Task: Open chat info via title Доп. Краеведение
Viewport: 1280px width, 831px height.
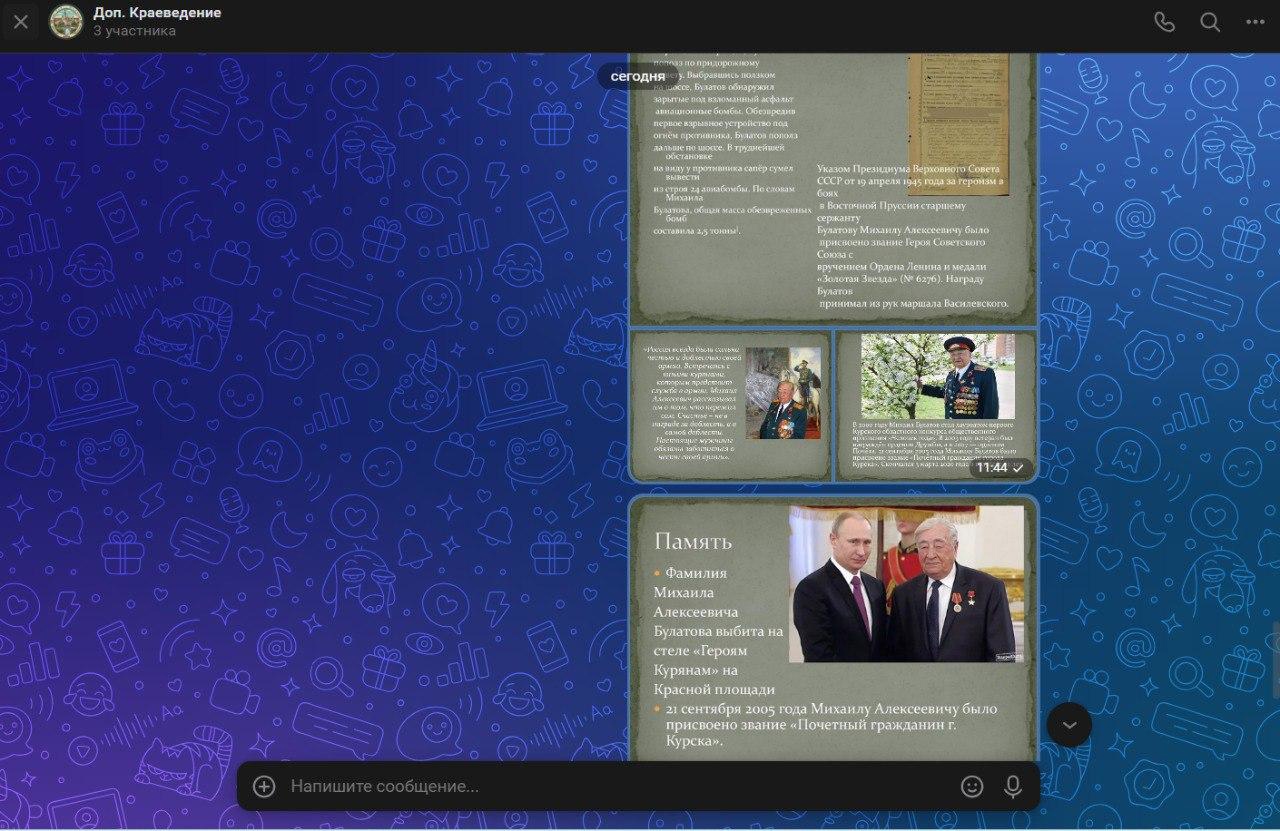Action: click(x=158, y=13)
